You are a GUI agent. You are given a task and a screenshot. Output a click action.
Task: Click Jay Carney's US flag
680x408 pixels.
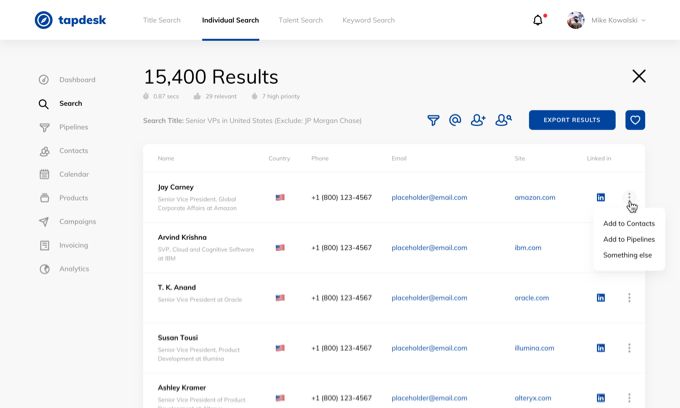point(280,197)
